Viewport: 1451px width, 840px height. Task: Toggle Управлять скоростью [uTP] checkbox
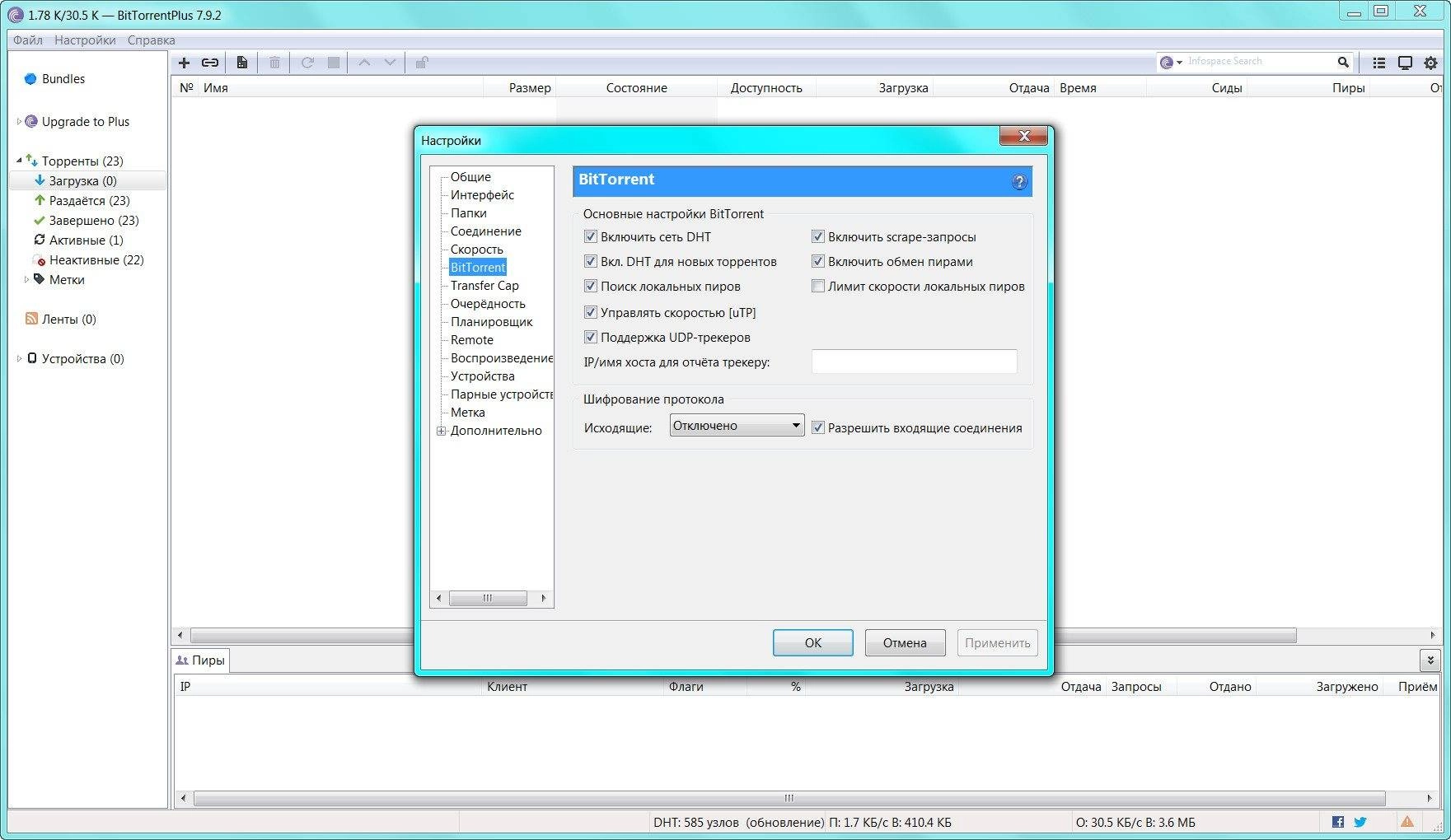point(590,312)
